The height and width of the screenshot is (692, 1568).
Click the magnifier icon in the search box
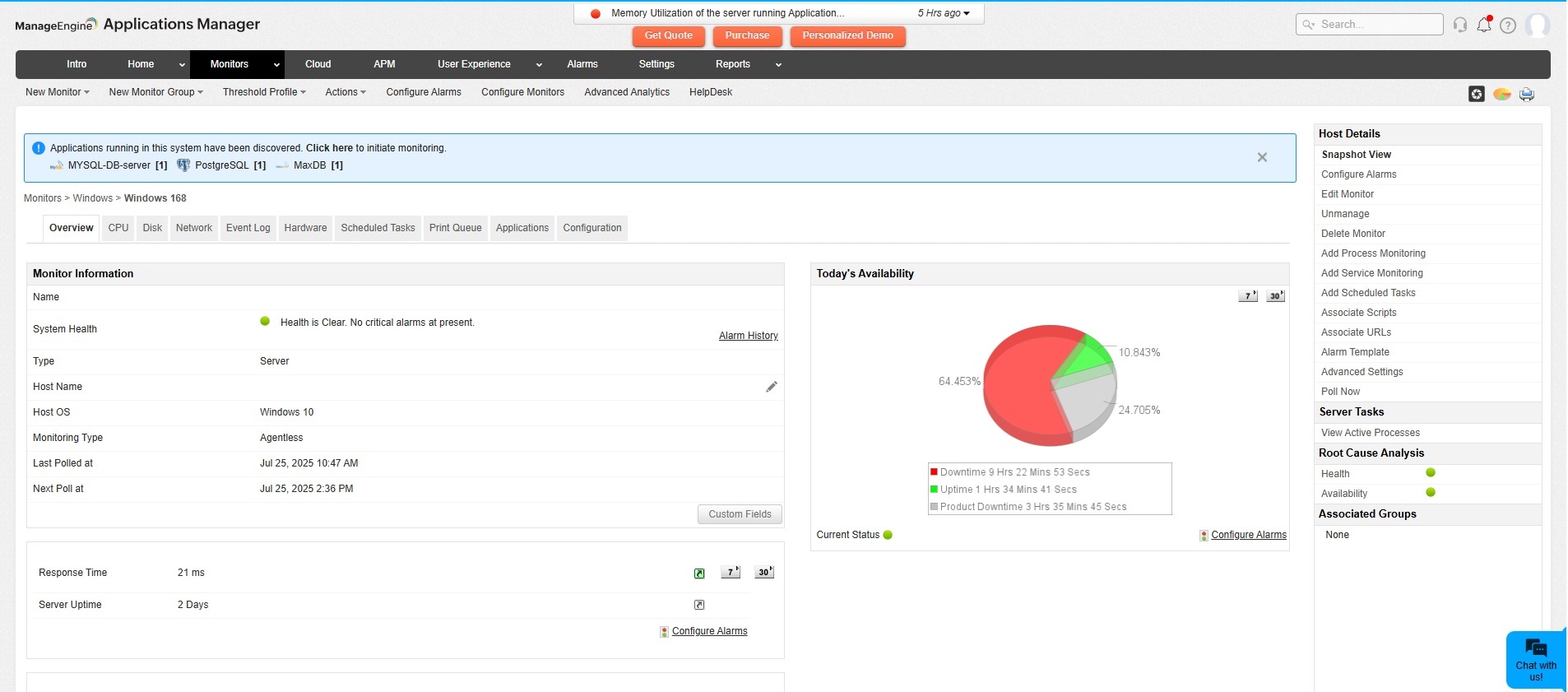(1308, 25)
